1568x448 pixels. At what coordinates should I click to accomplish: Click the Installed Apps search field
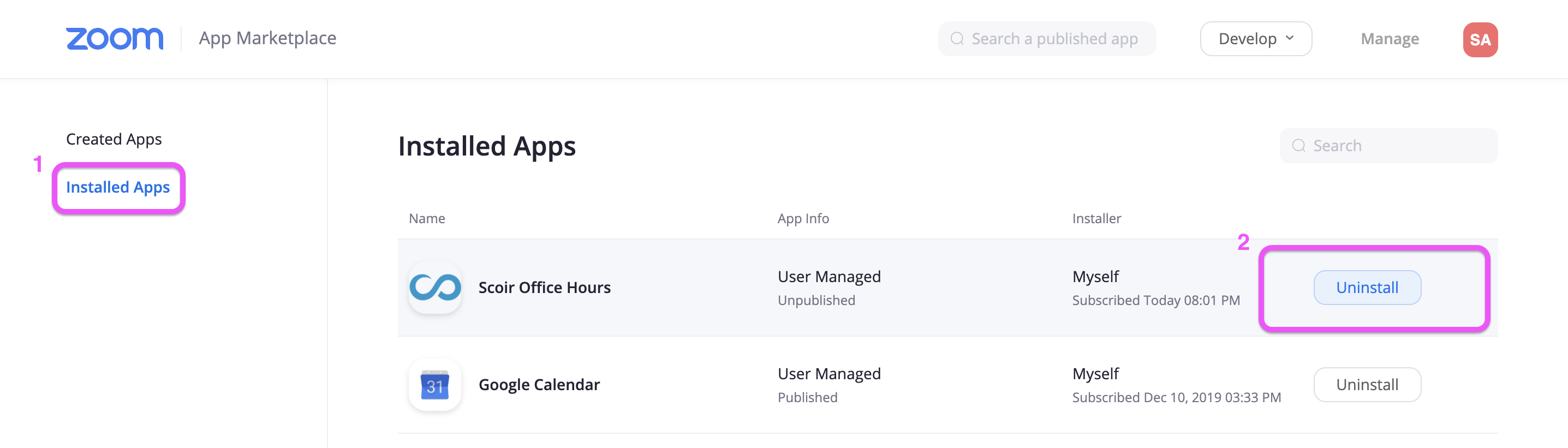(x=1388, y=146)
